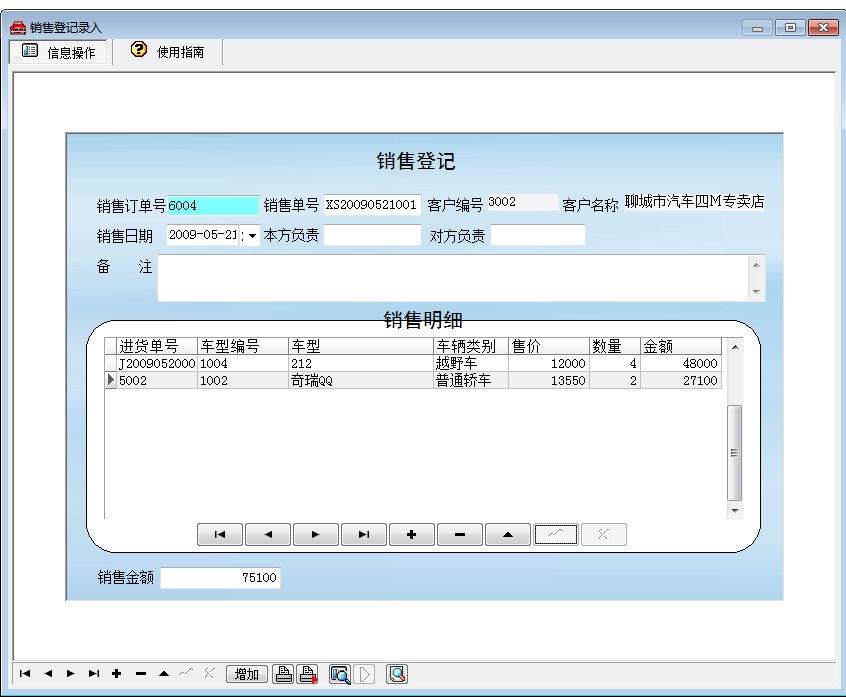
Task: Click detail grid scroll down arrow
Action: click(734, 510)
